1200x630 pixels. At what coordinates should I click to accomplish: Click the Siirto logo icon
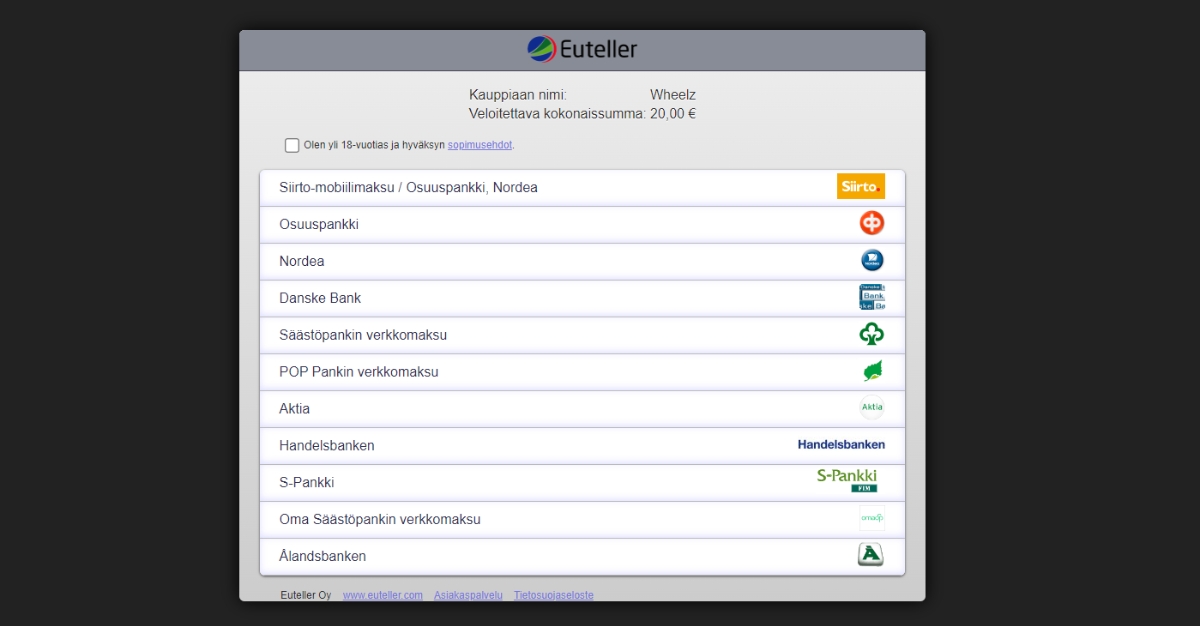coord(861,187)
